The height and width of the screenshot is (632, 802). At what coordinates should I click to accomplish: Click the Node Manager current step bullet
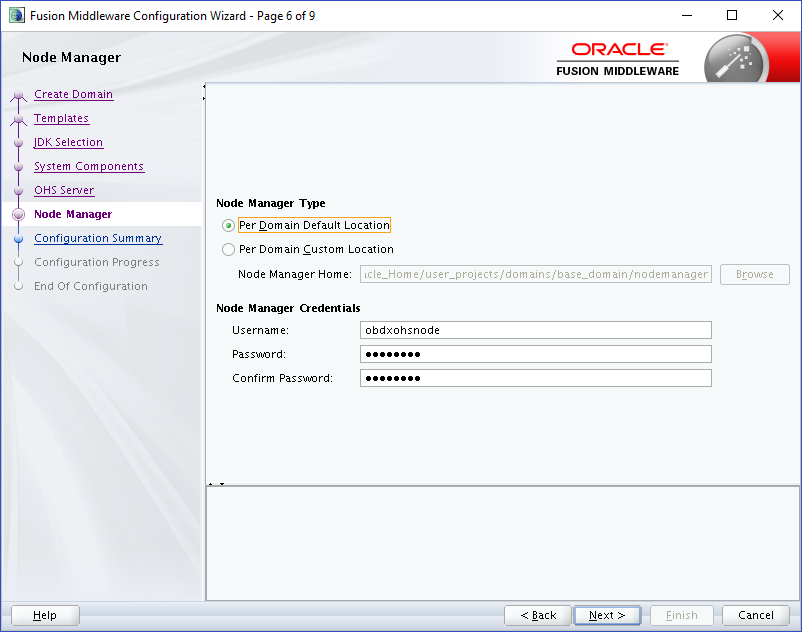pyautogui.click(x=18, y=215)
